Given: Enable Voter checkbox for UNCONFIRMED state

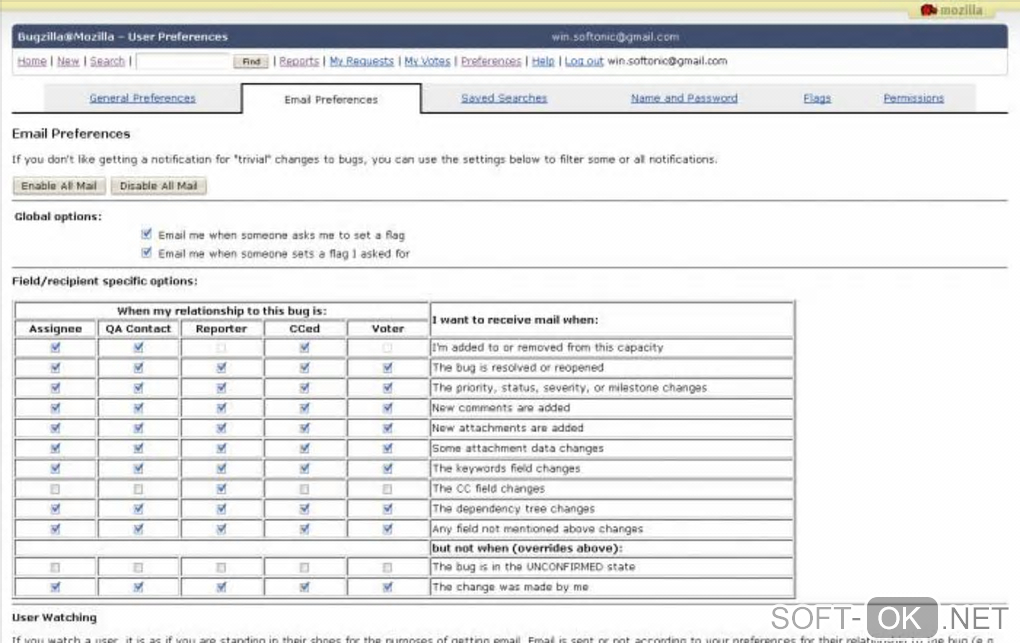Looking at the screenshot, I should click(x=388, y=568).
